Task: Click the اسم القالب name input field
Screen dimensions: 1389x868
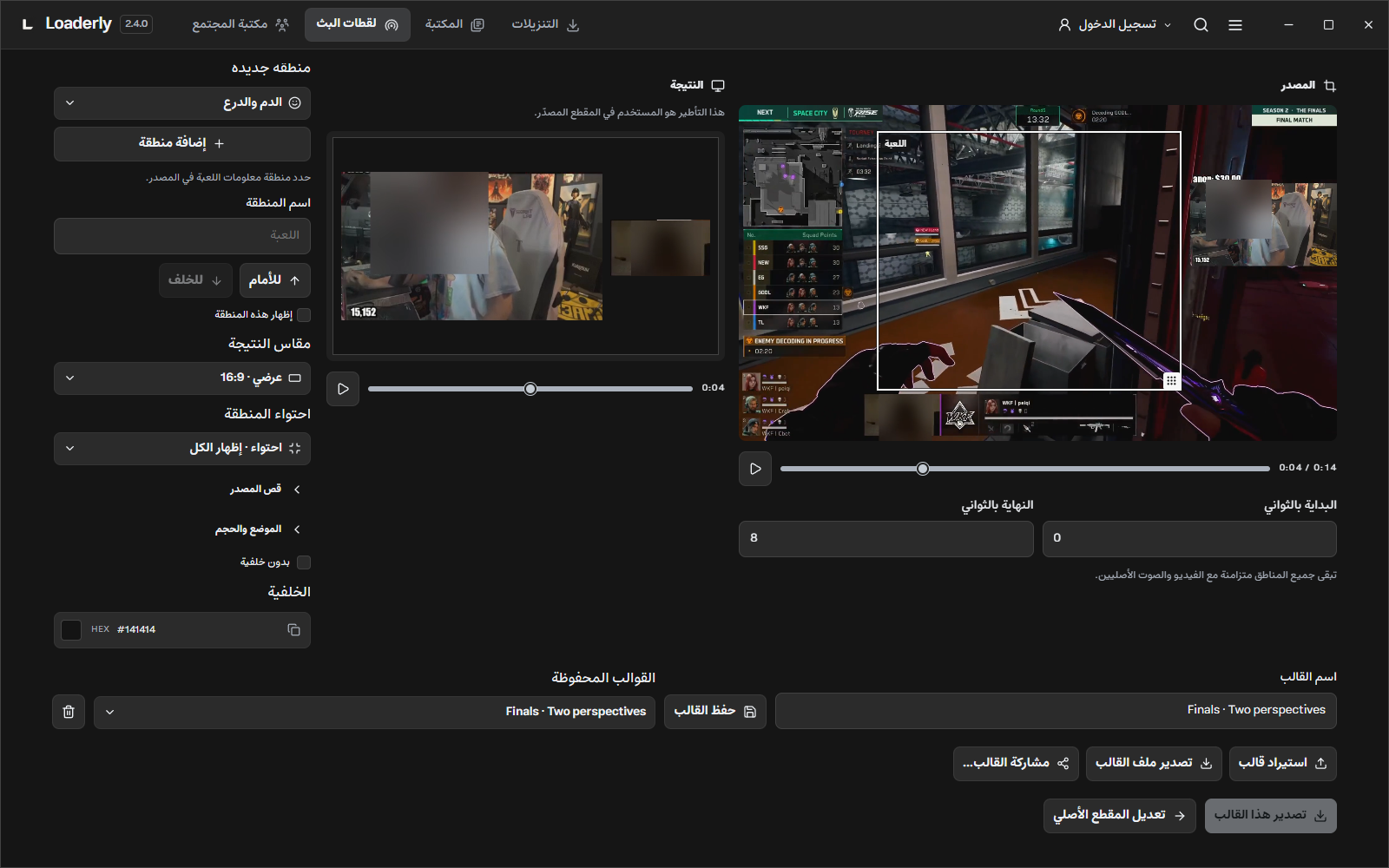Action: click(1056, 711)
